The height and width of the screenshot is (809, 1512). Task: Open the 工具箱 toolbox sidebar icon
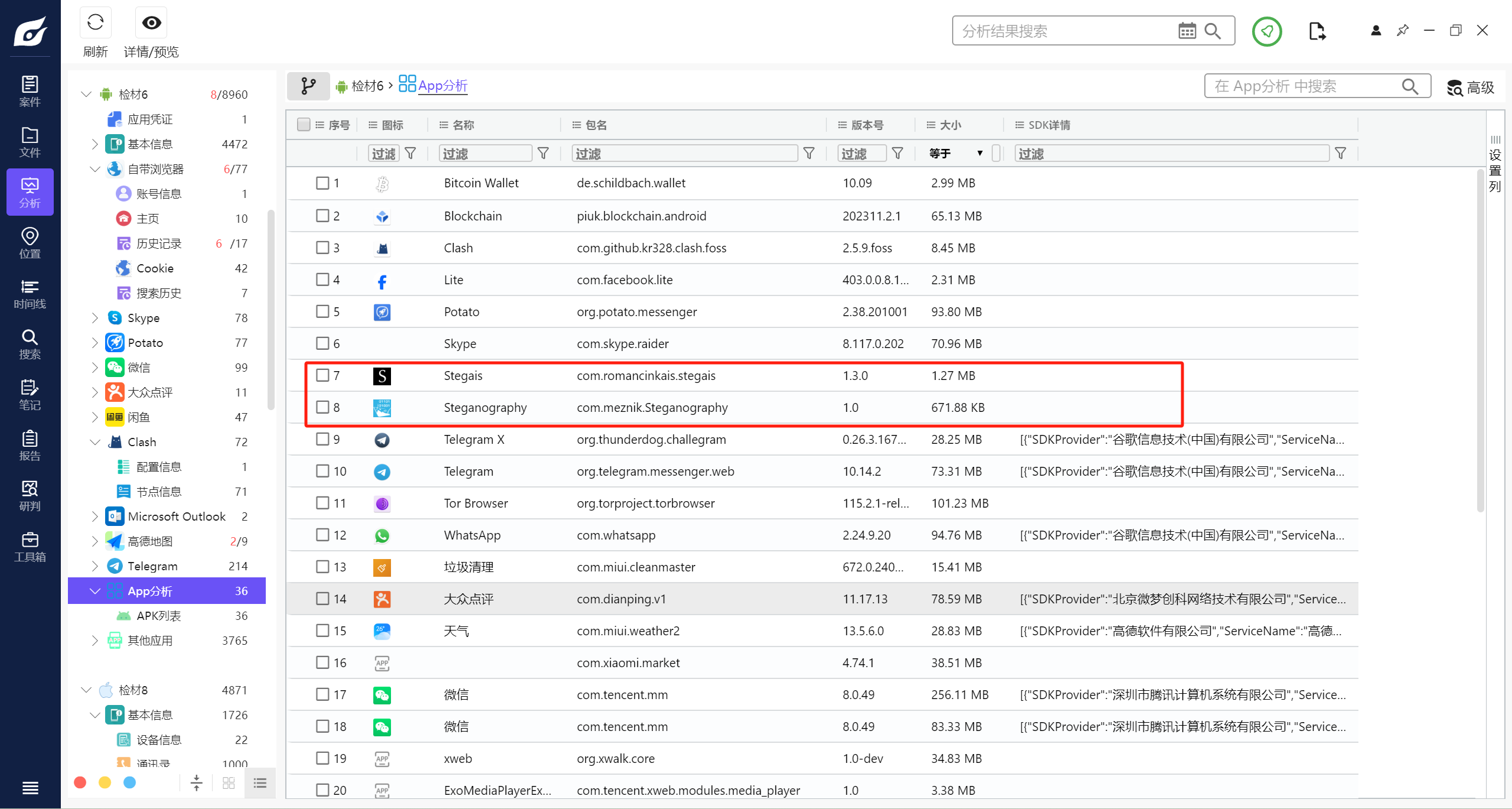click(30, 547)
